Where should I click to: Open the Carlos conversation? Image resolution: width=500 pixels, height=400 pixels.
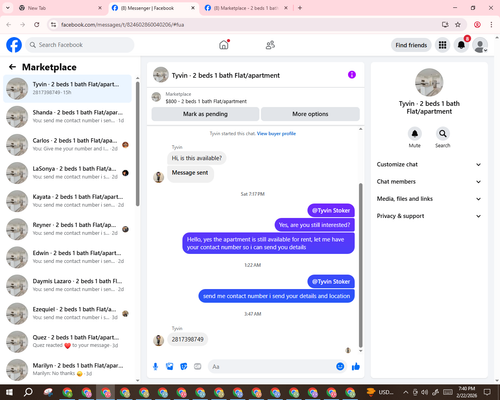pyautogui.click(x=67, y=145)
